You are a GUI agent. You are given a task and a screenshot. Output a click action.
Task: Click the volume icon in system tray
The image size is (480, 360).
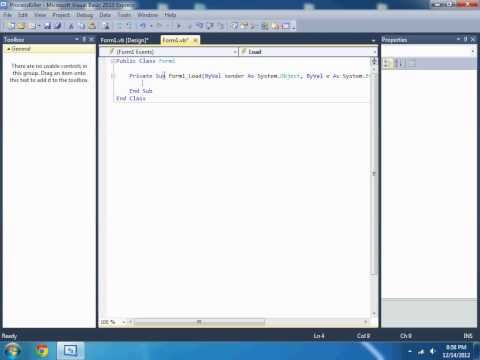click(432, 351)
